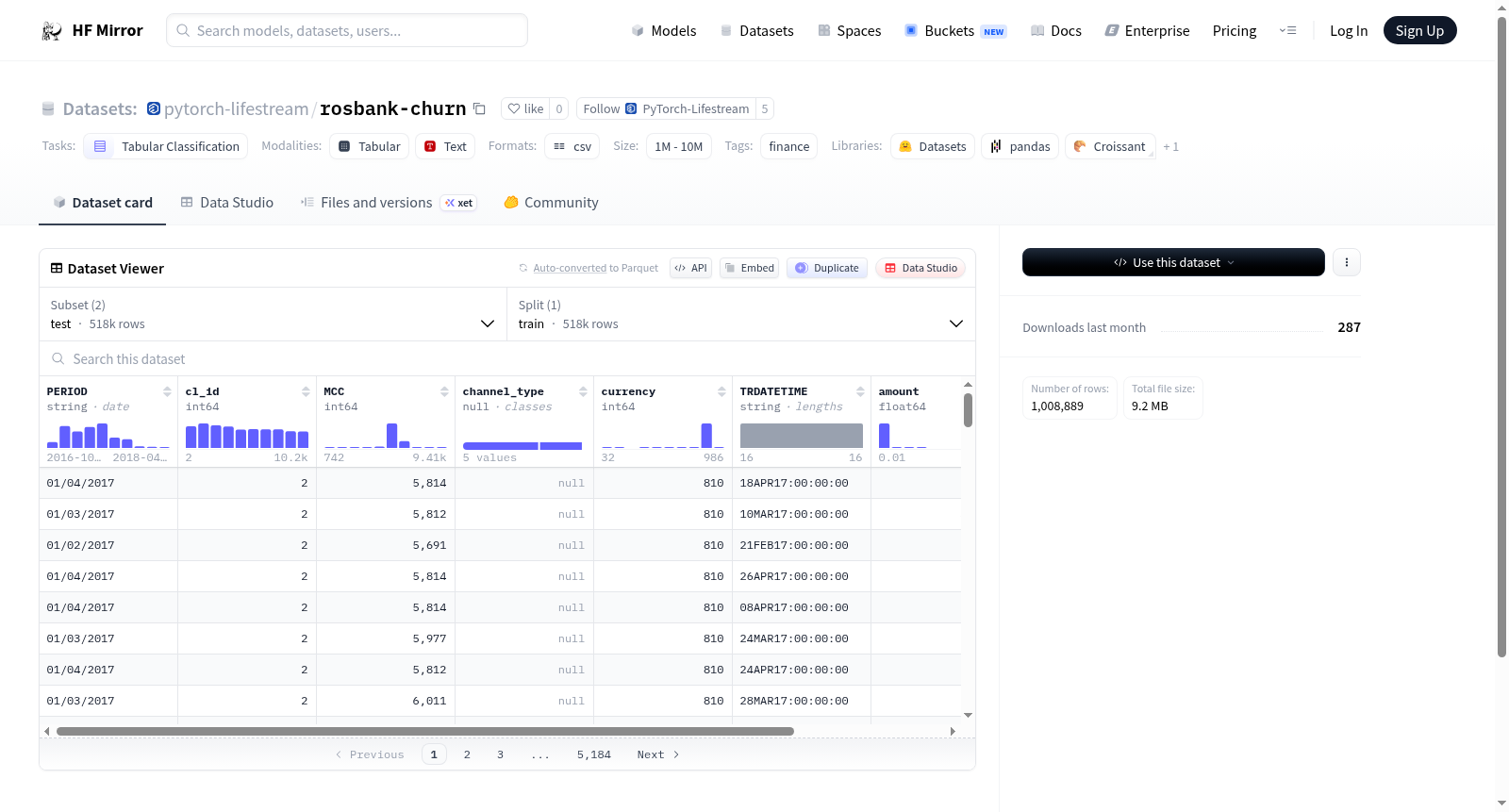Viewport: 1509px width, 812px height.
Task: Focus the Search this dataset field
Action: tap(507, 358)
